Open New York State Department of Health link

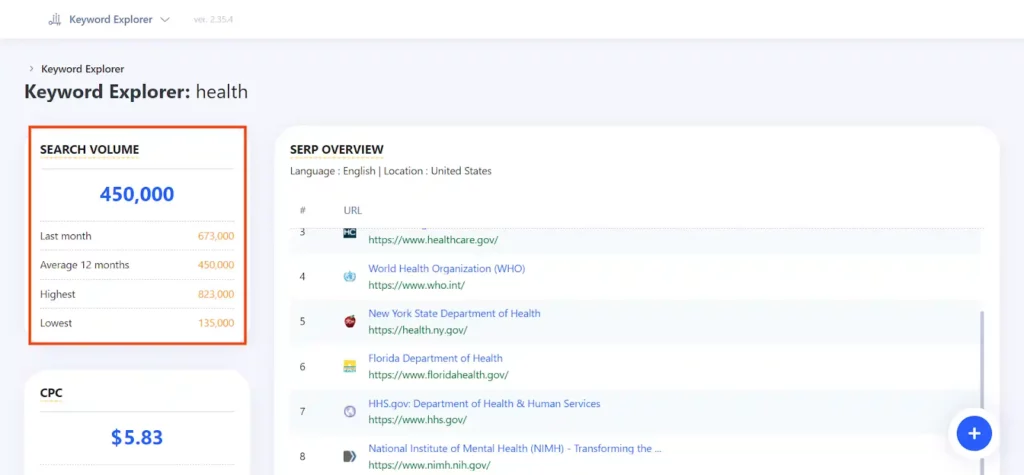pyautogui.click(x=455, y=314)
